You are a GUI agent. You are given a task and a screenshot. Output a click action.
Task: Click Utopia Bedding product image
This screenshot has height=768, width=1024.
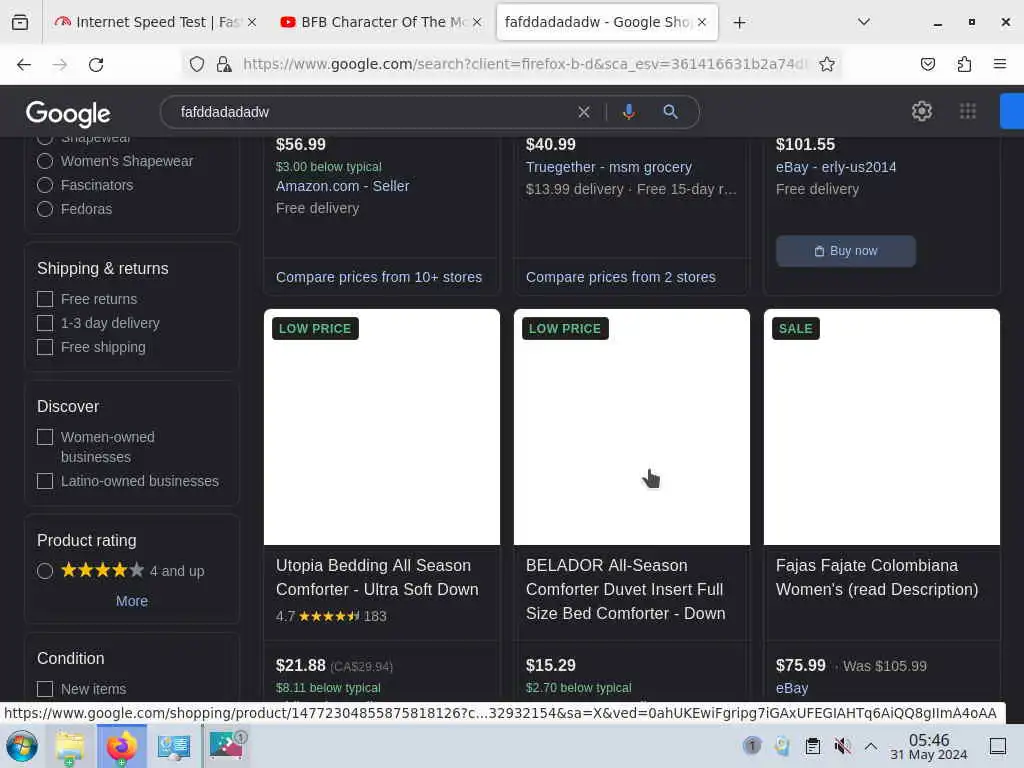(382, 427)
